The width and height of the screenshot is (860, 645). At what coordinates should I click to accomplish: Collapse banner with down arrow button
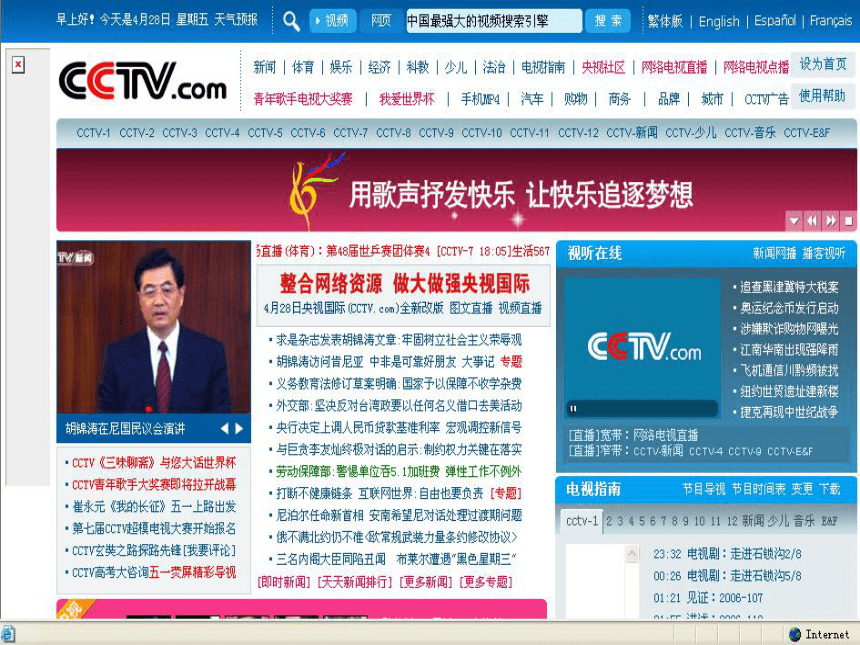coord(794,221)
